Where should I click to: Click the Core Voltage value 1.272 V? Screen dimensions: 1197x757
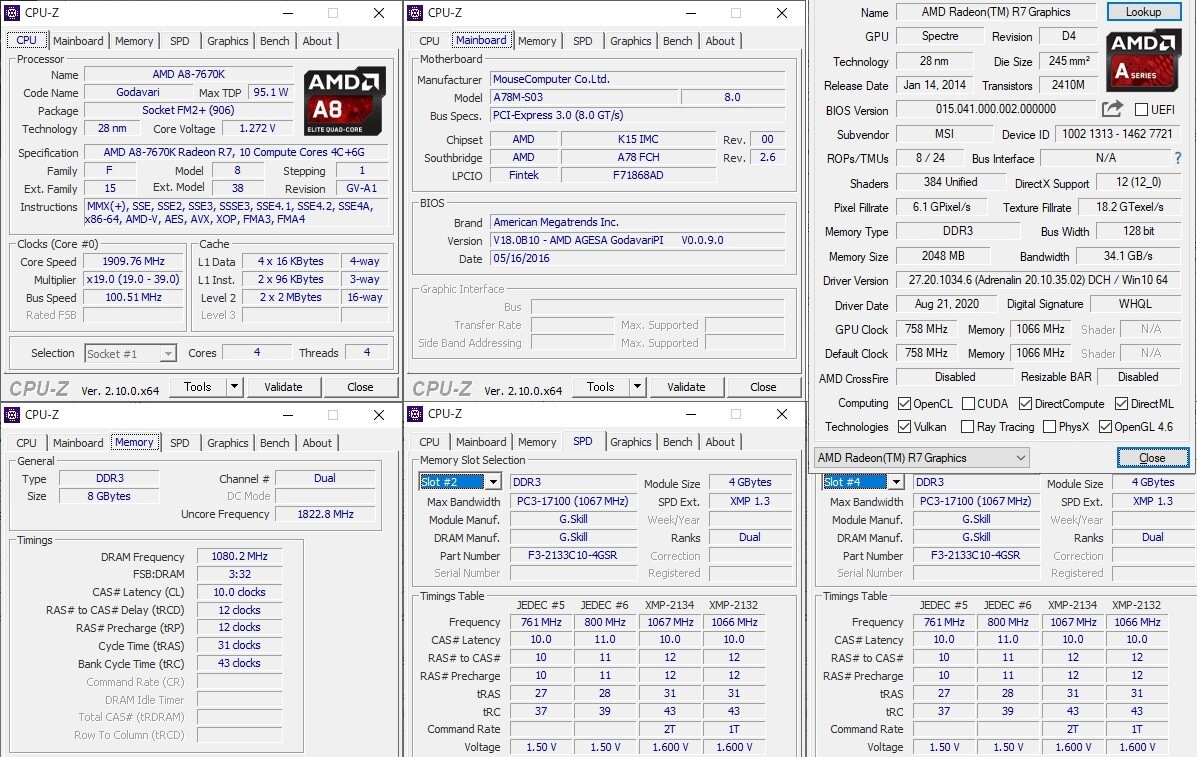tap(257, 128)
